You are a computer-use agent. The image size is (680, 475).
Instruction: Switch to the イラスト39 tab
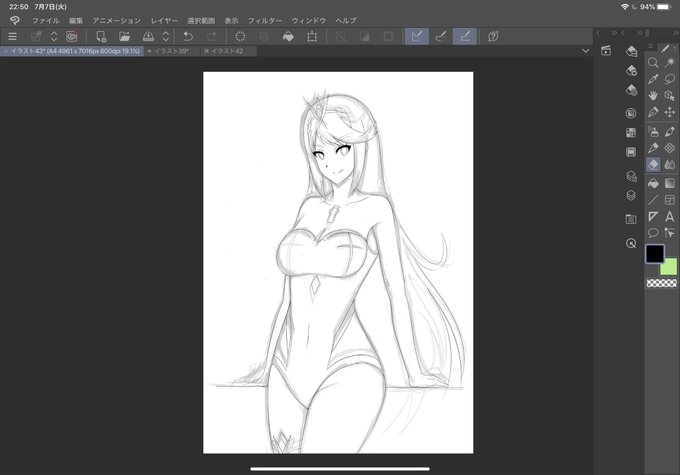pyautogui.click(x=171, y=51)
